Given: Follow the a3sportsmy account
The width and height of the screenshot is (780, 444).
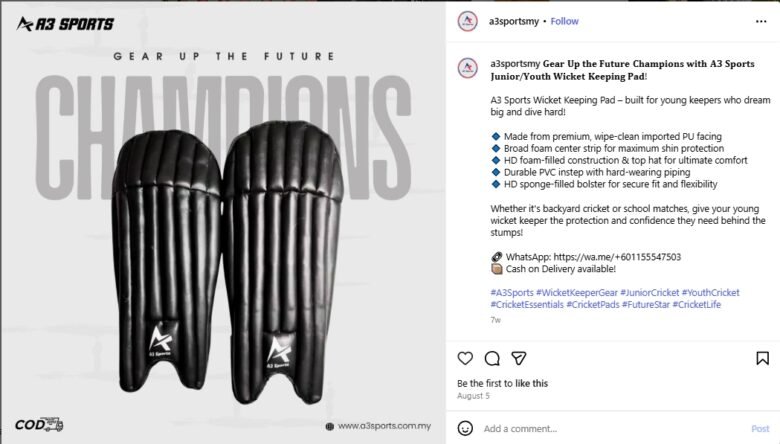Looking at the screenshot, I should point(564,21).
